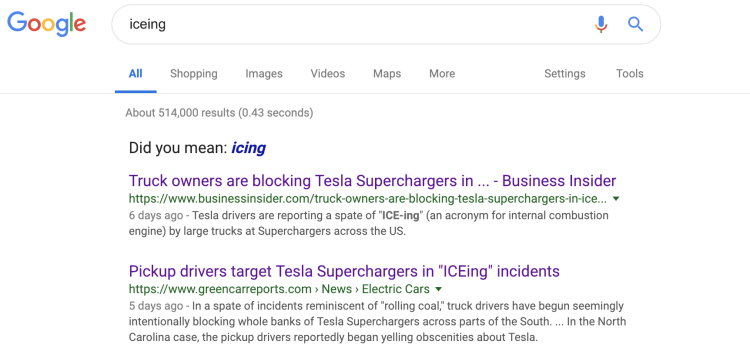Expand the More menu
The image size is (750, 361).
(x=442, y=74)
